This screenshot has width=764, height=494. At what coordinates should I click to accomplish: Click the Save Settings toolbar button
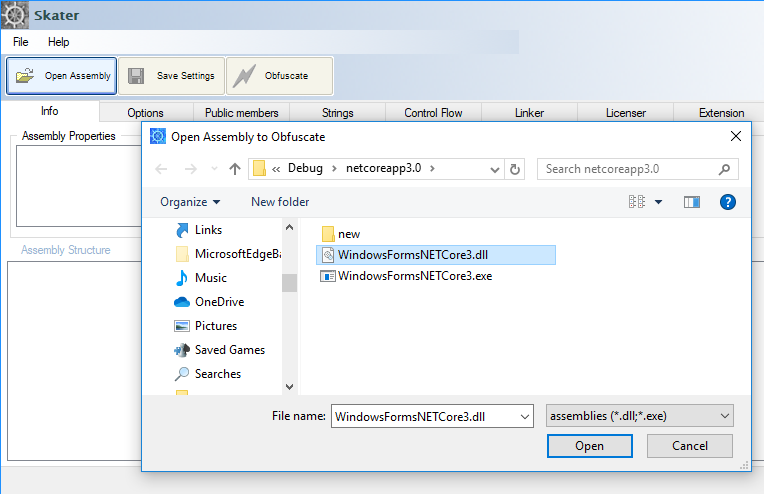172,76
